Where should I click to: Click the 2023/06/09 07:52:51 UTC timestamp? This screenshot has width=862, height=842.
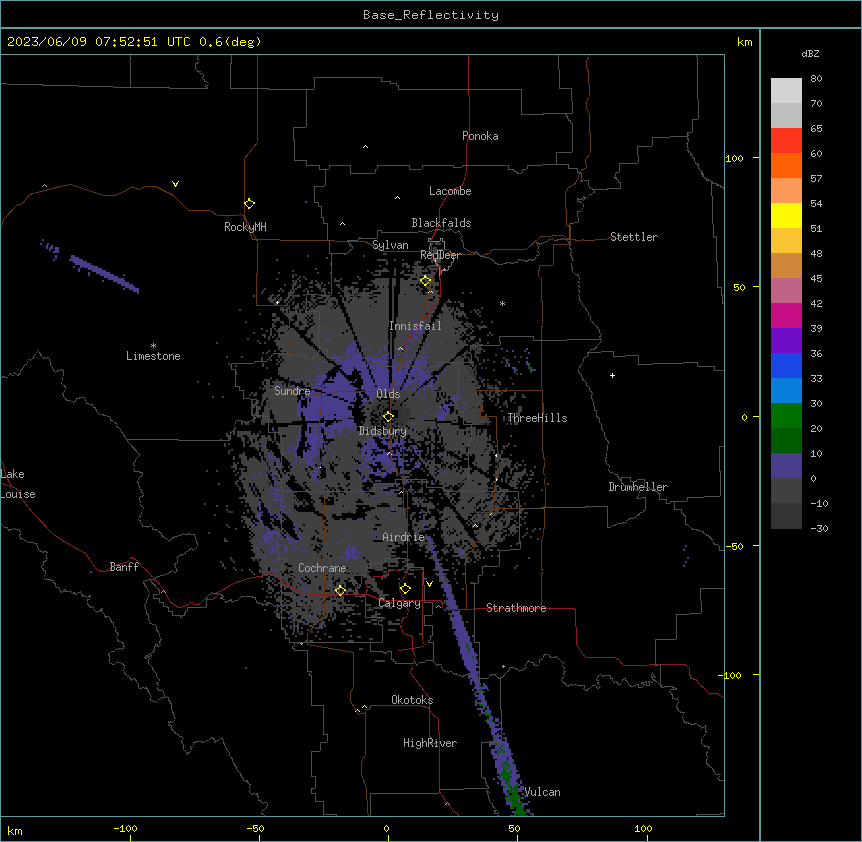click(x=99, y=42)
